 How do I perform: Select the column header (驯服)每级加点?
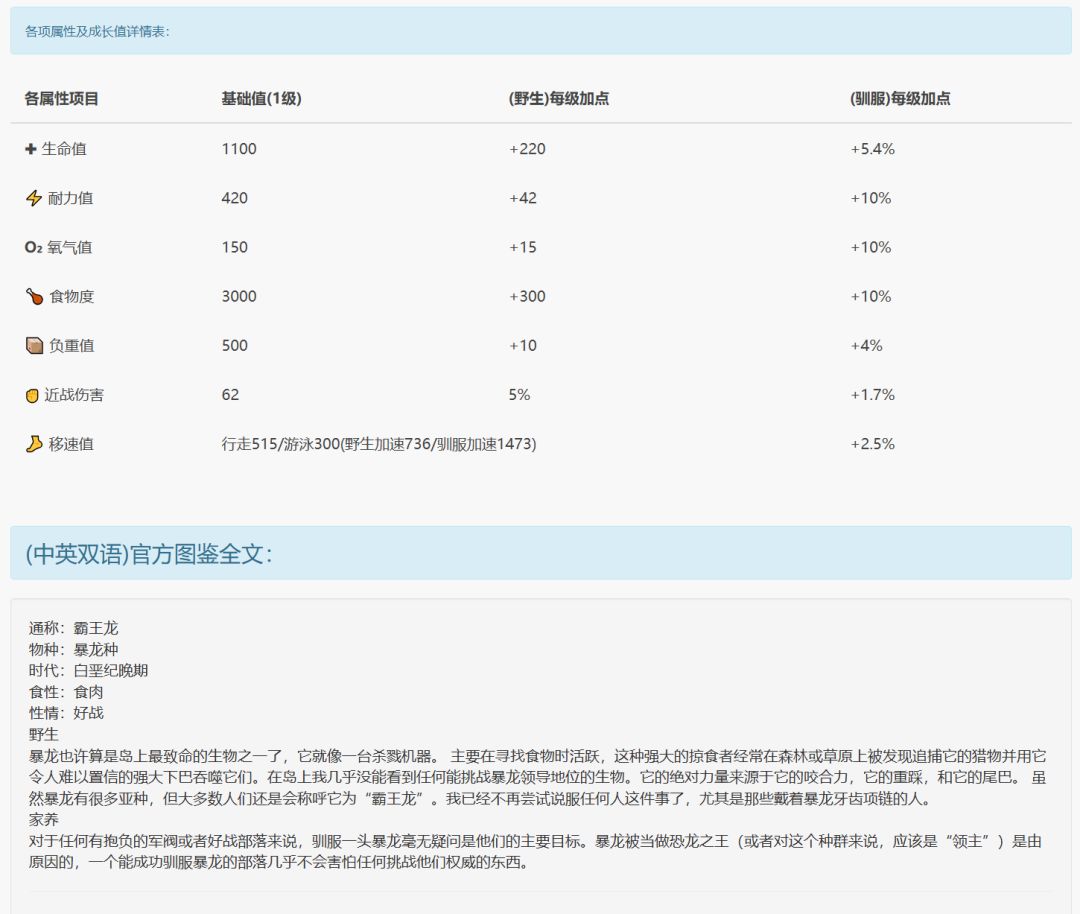pos(900,98)
